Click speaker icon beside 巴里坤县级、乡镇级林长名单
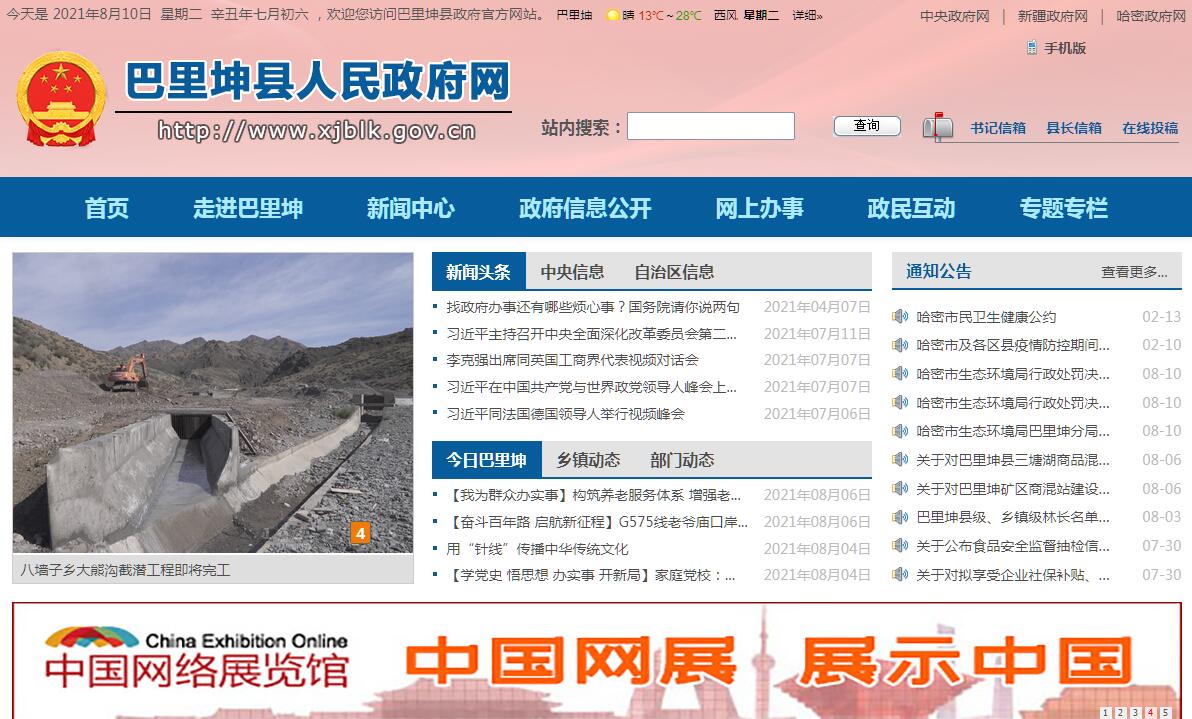 900,517
